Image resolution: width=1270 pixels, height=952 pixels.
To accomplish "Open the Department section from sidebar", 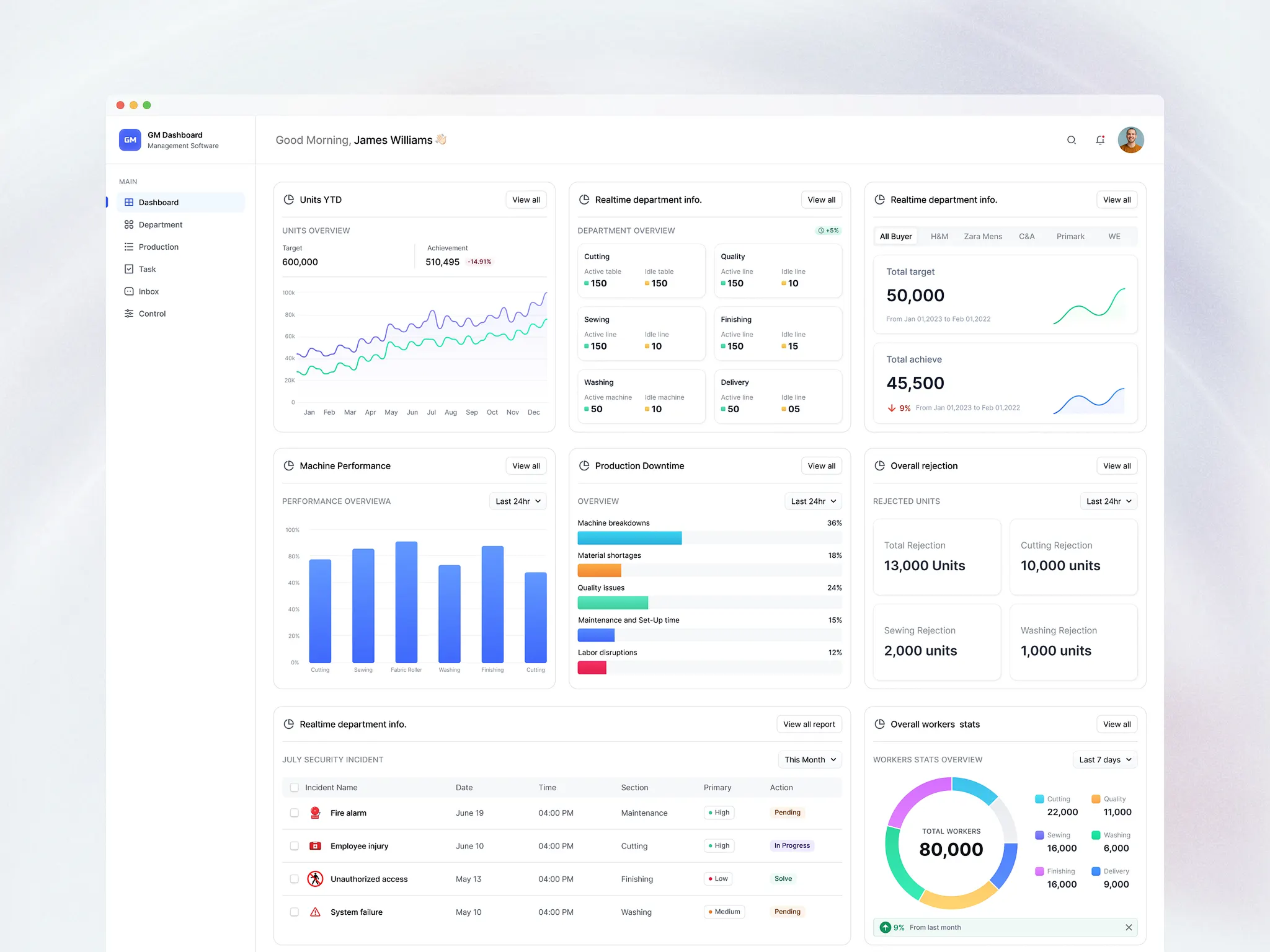I will (x=161, y=224).
